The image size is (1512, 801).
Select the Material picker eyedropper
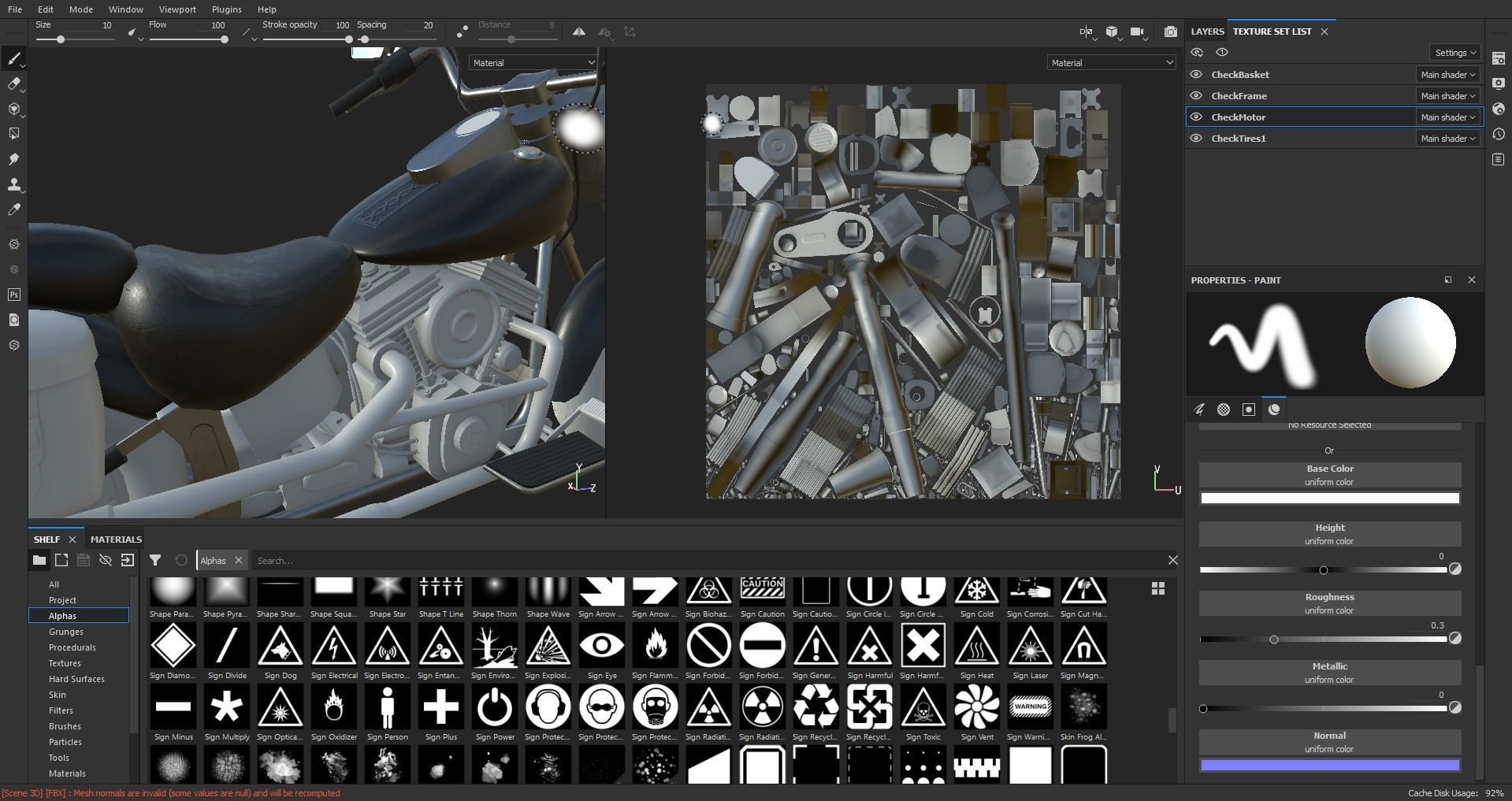13,210
